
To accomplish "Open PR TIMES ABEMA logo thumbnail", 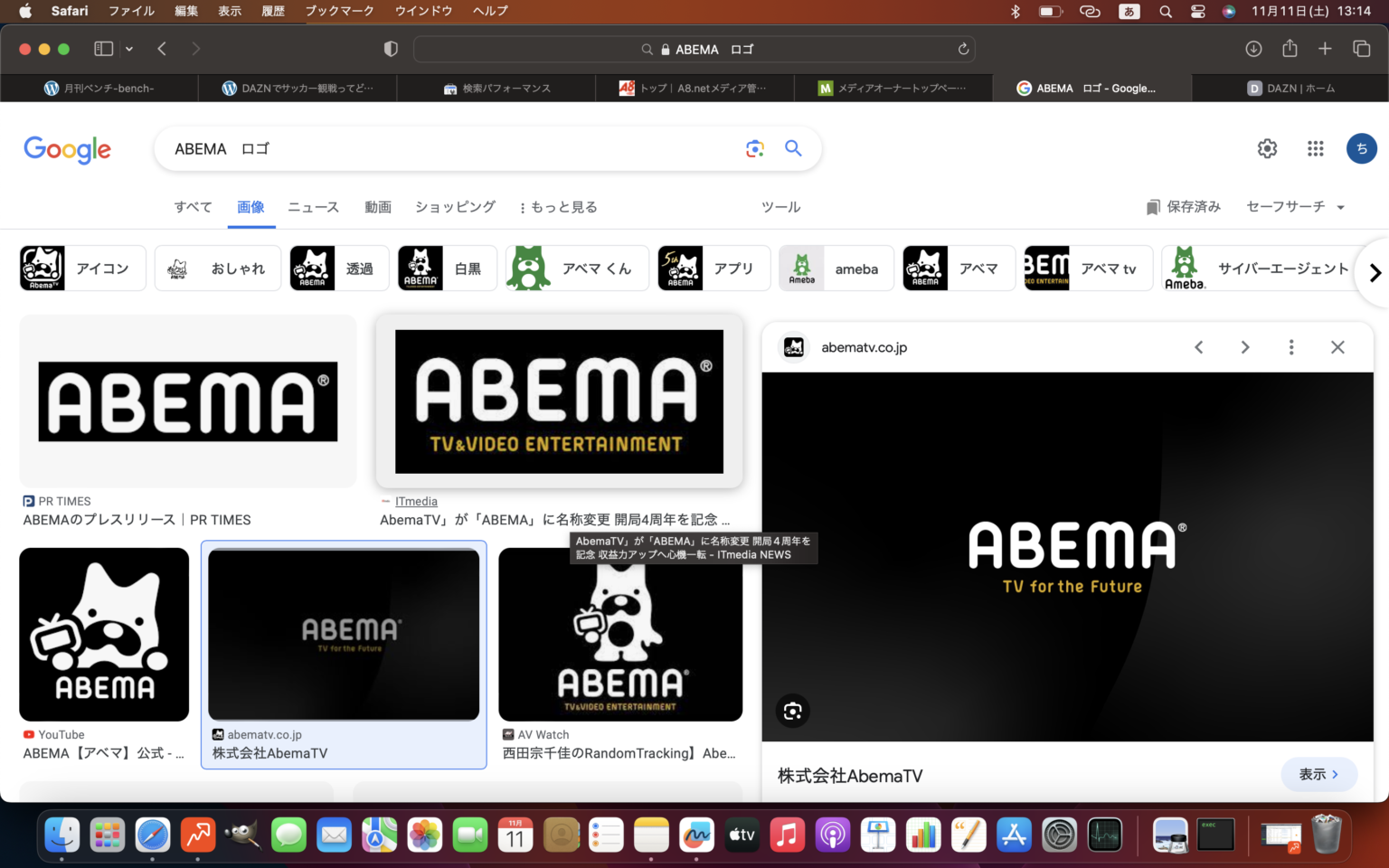I will click(188, 401).
